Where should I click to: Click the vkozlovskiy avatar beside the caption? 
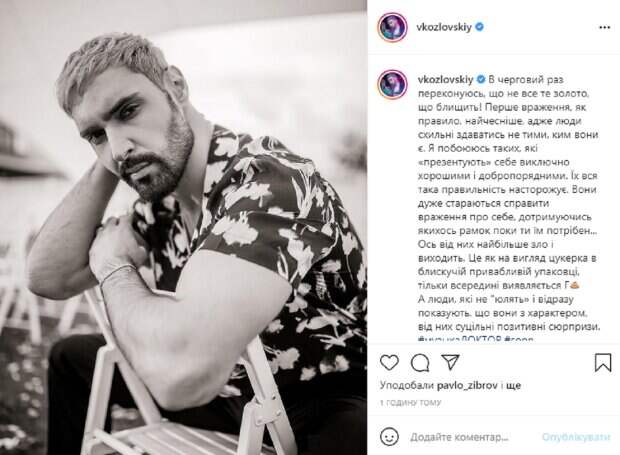(x=392, y=85)
